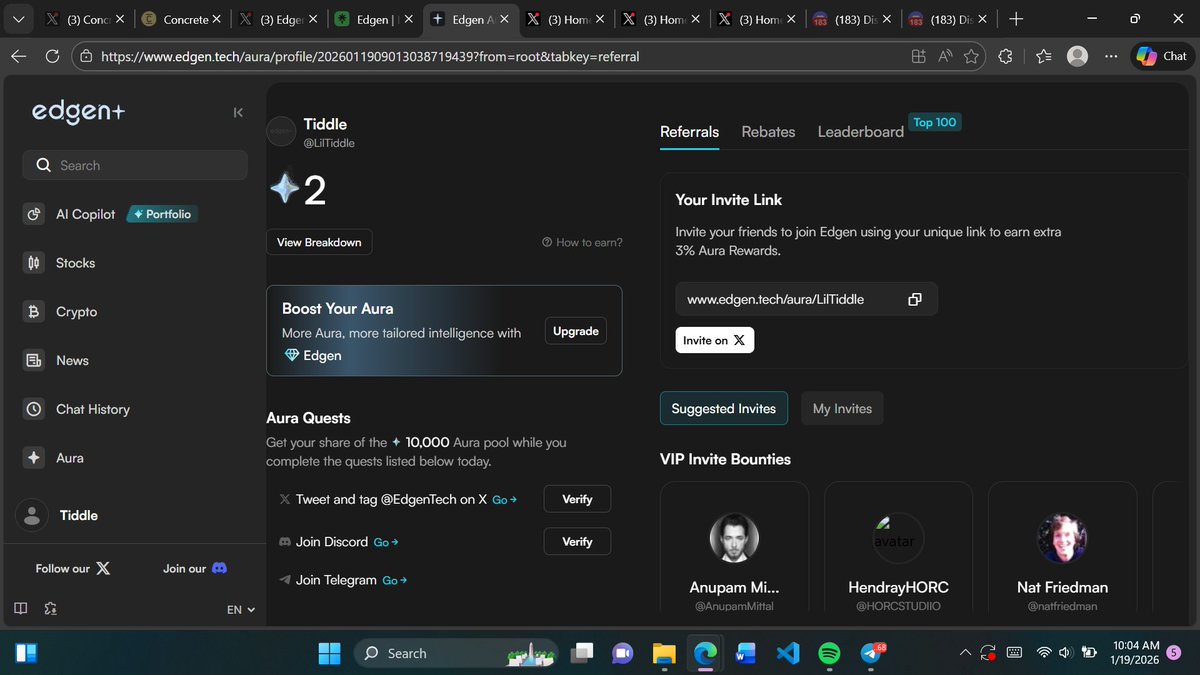
Task: Copy the invite link with the copy icon
Action: 914,299
